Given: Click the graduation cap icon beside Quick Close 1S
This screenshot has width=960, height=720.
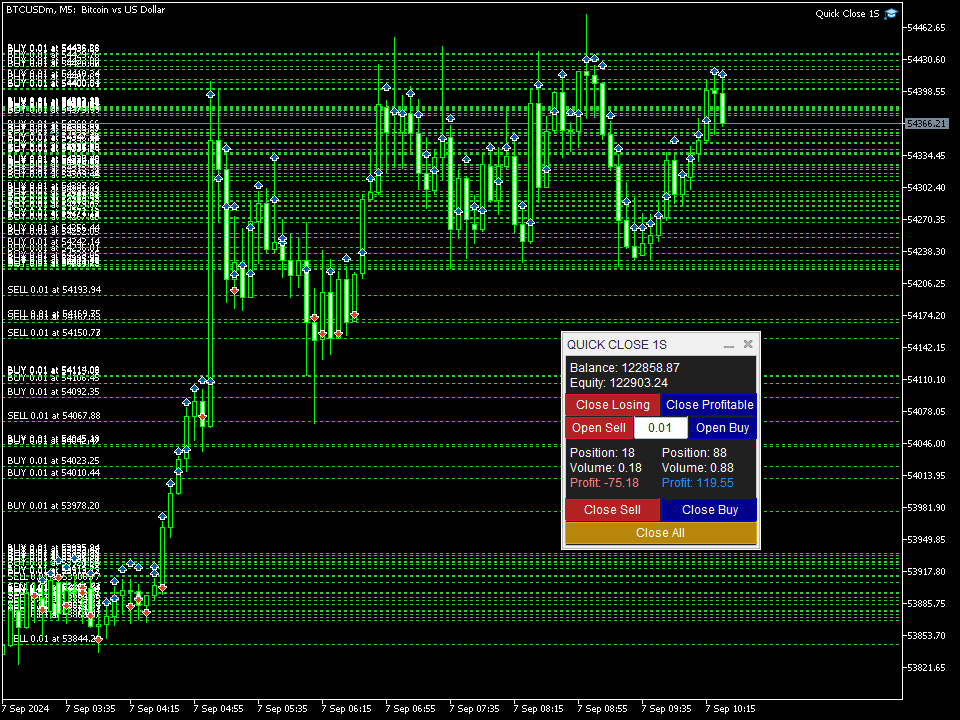Looking at the screenshot, I should pos(889,13).
